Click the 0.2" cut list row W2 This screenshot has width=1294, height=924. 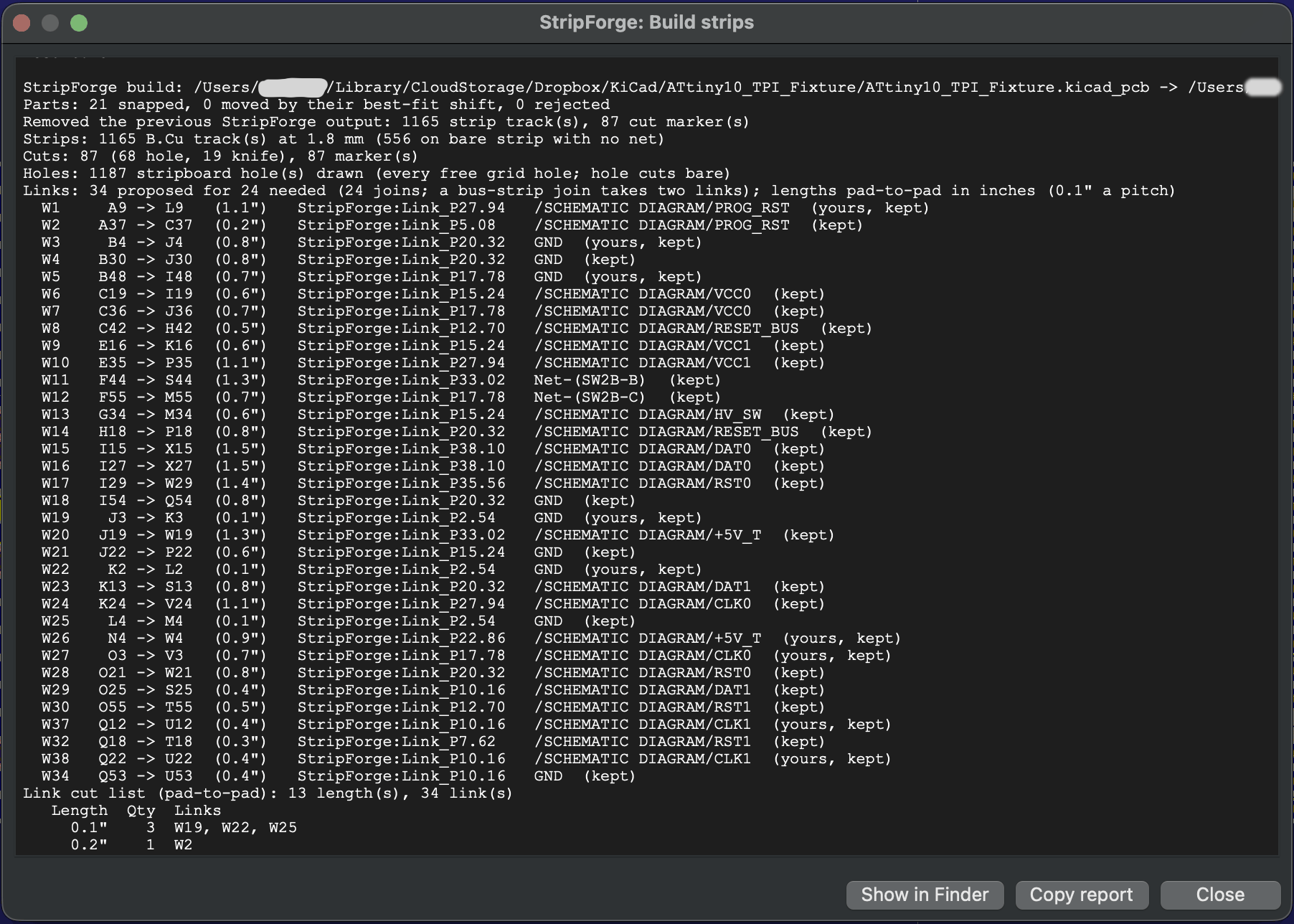131,845
